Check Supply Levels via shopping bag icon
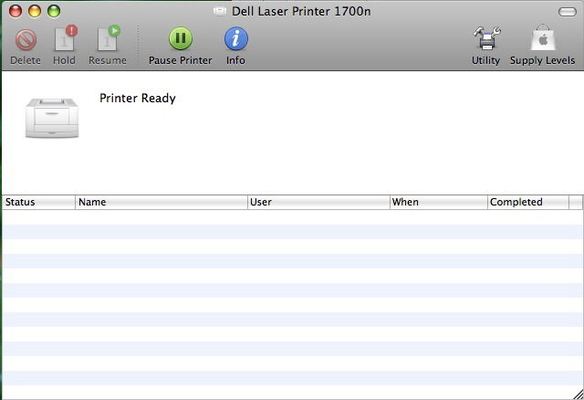The height and width of the screenshot is (400, 584). pos(543,38)
